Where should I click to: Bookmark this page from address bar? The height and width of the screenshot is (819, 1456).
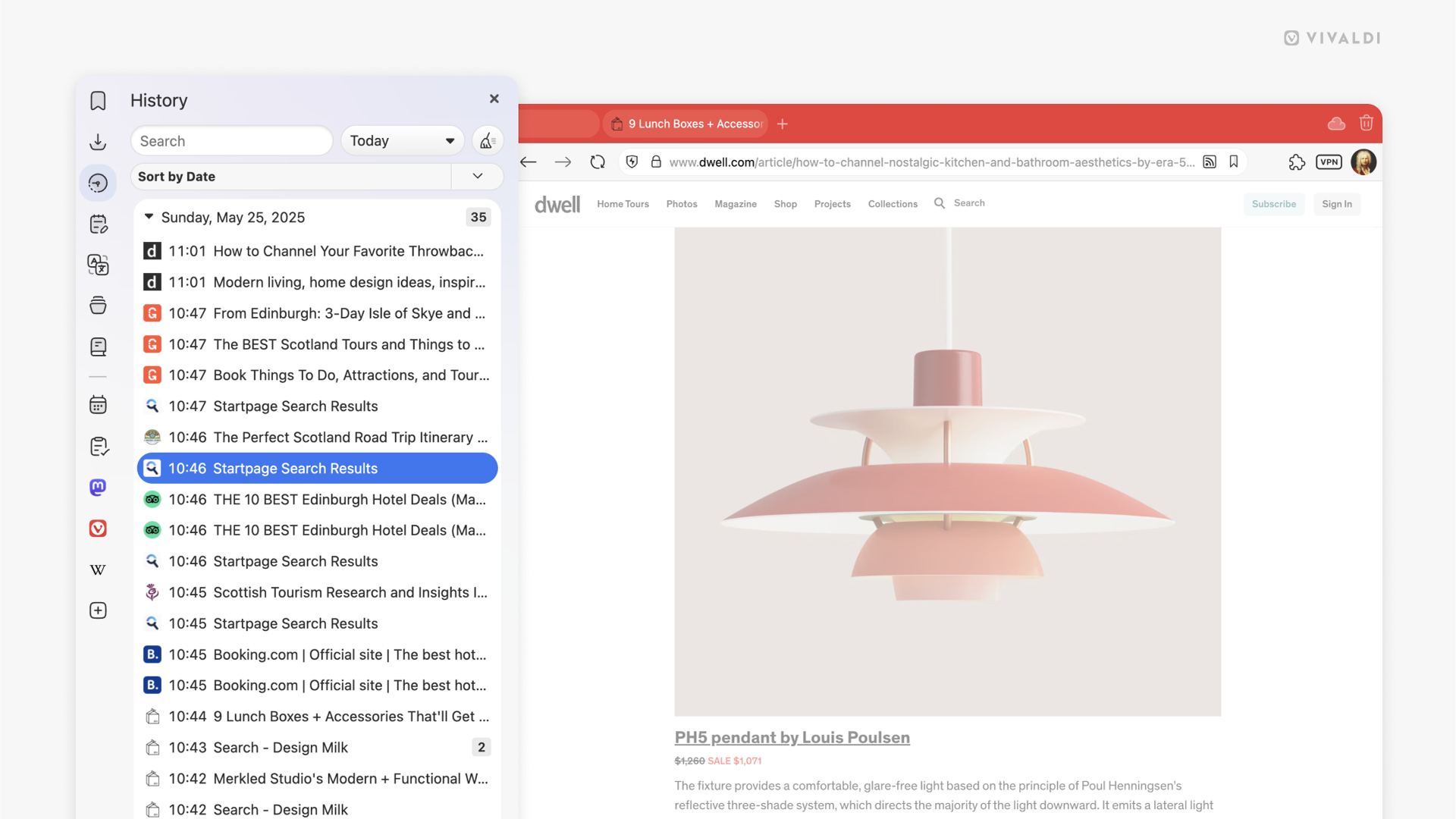[1234, 162]
